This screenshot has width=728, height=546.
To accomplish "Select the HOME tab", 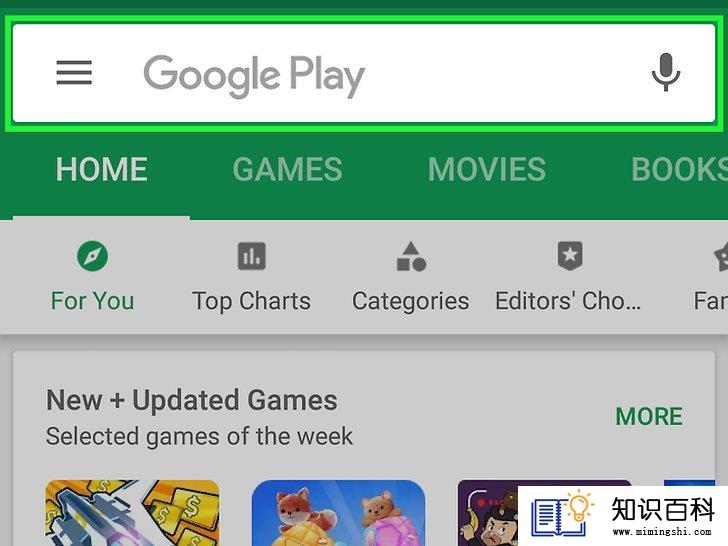I will 102,169.
